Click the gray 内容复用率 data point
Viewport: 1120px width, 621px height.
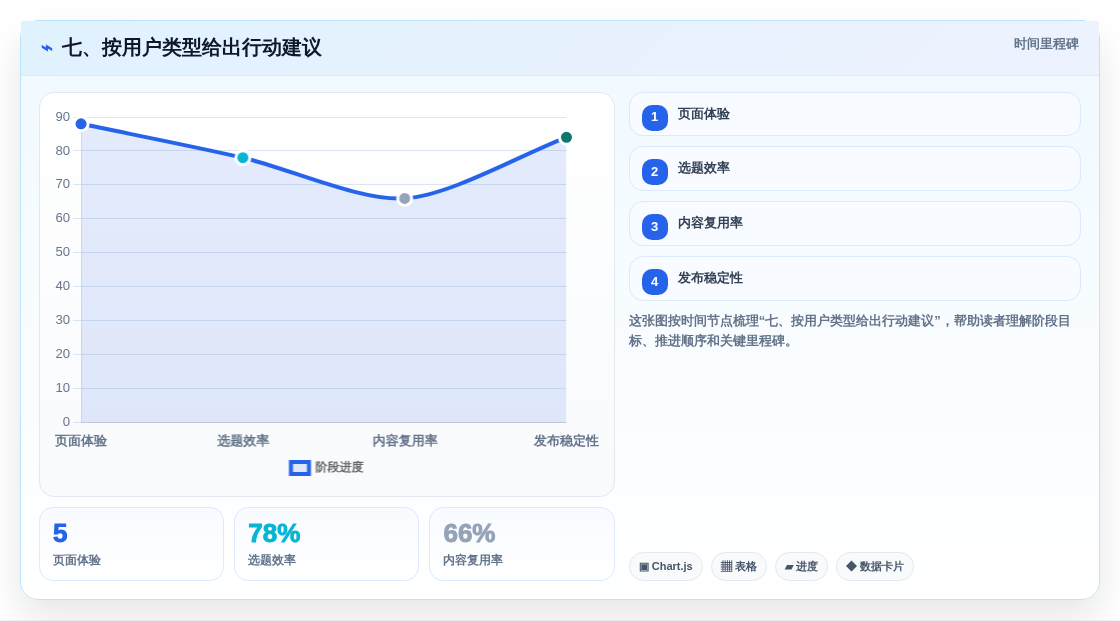click(404, 199)
